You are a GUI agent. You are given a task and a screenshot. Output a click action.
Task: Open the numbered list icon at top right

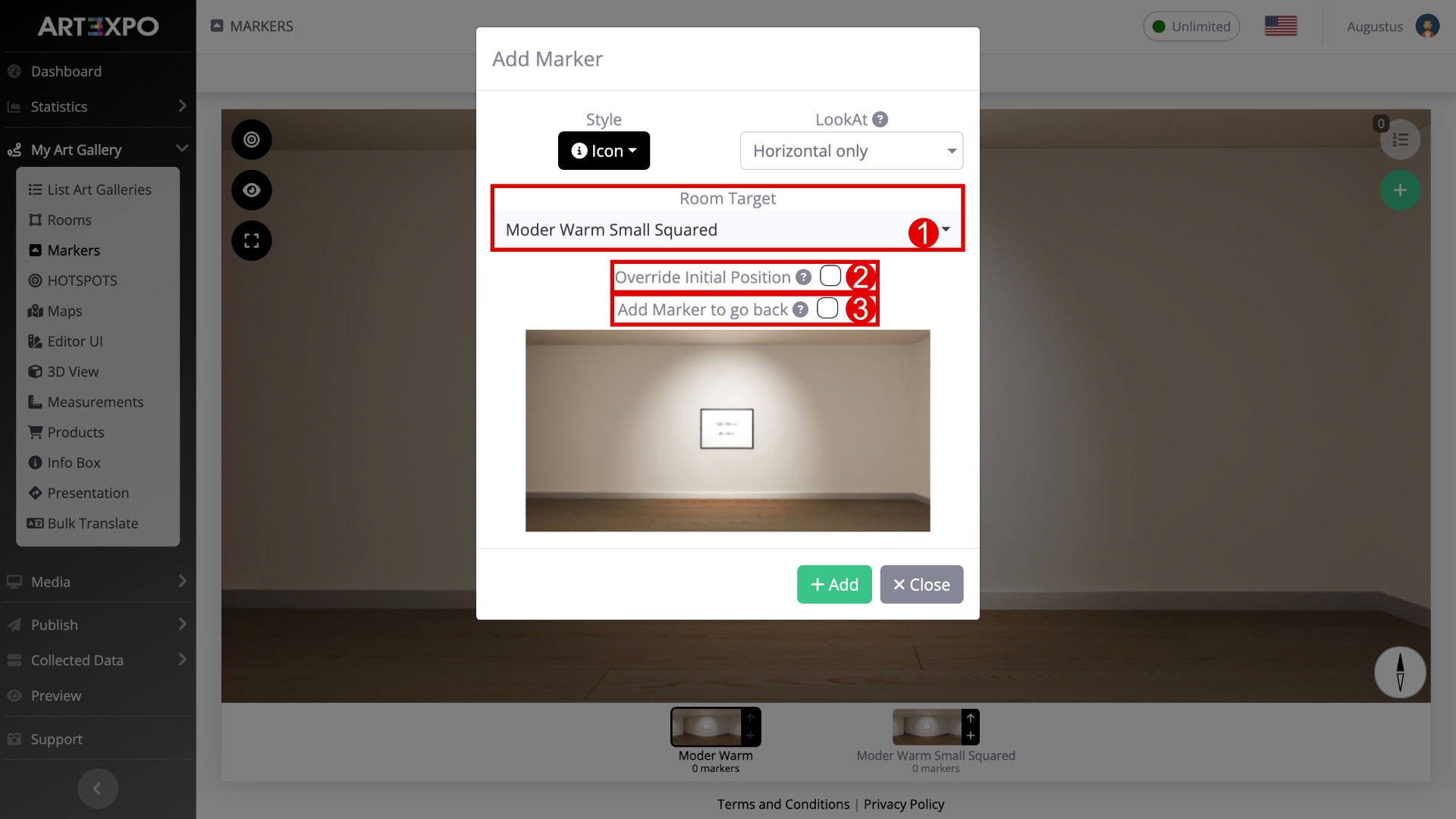point(1400,140)
